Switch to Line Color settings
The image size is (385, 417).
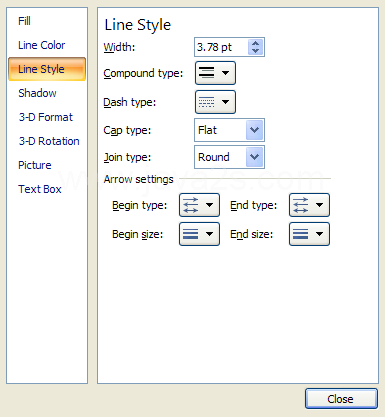click(x=41, y=45)
